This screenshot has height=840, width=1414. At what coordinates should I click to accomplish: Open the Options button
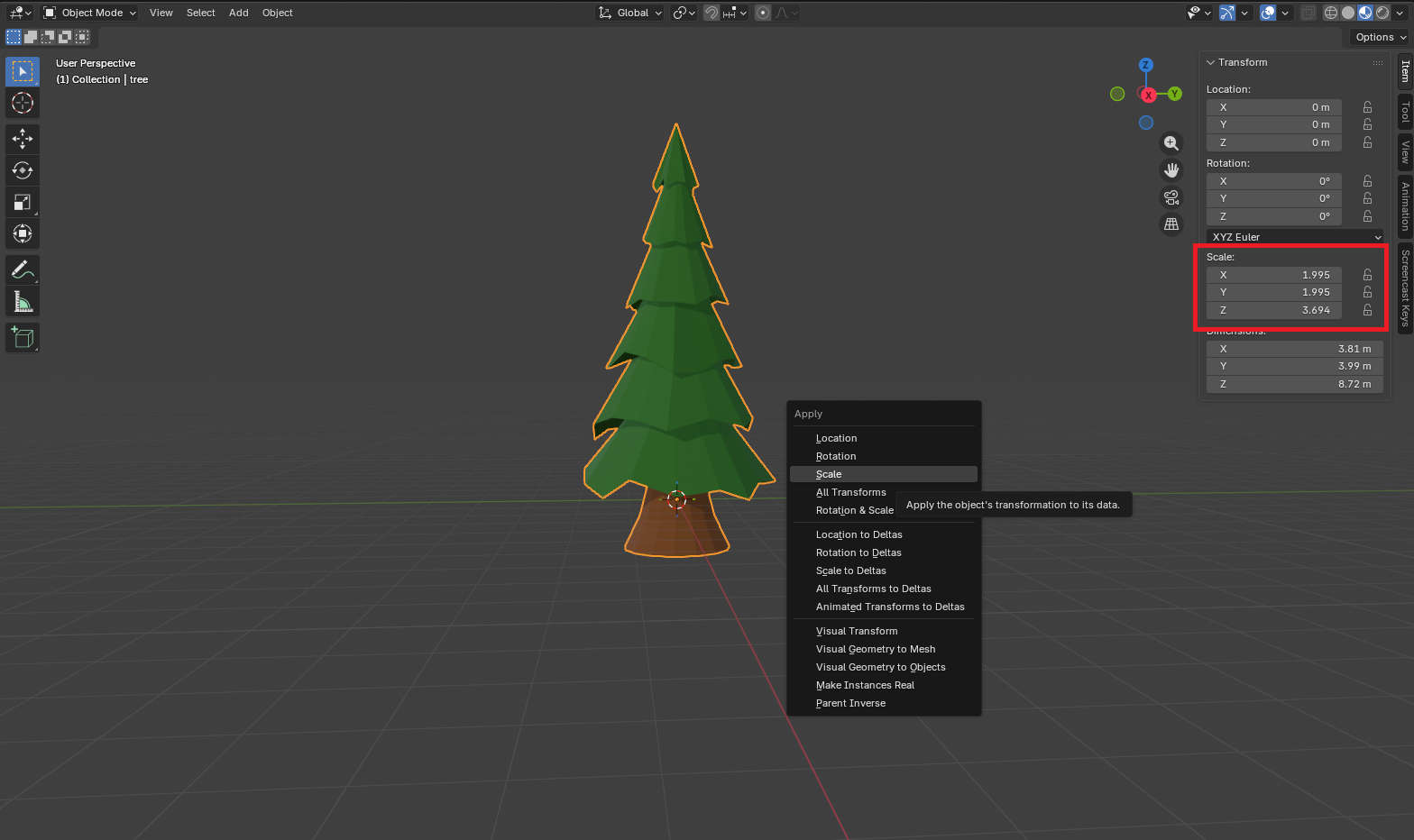[x=1380, y=37]
